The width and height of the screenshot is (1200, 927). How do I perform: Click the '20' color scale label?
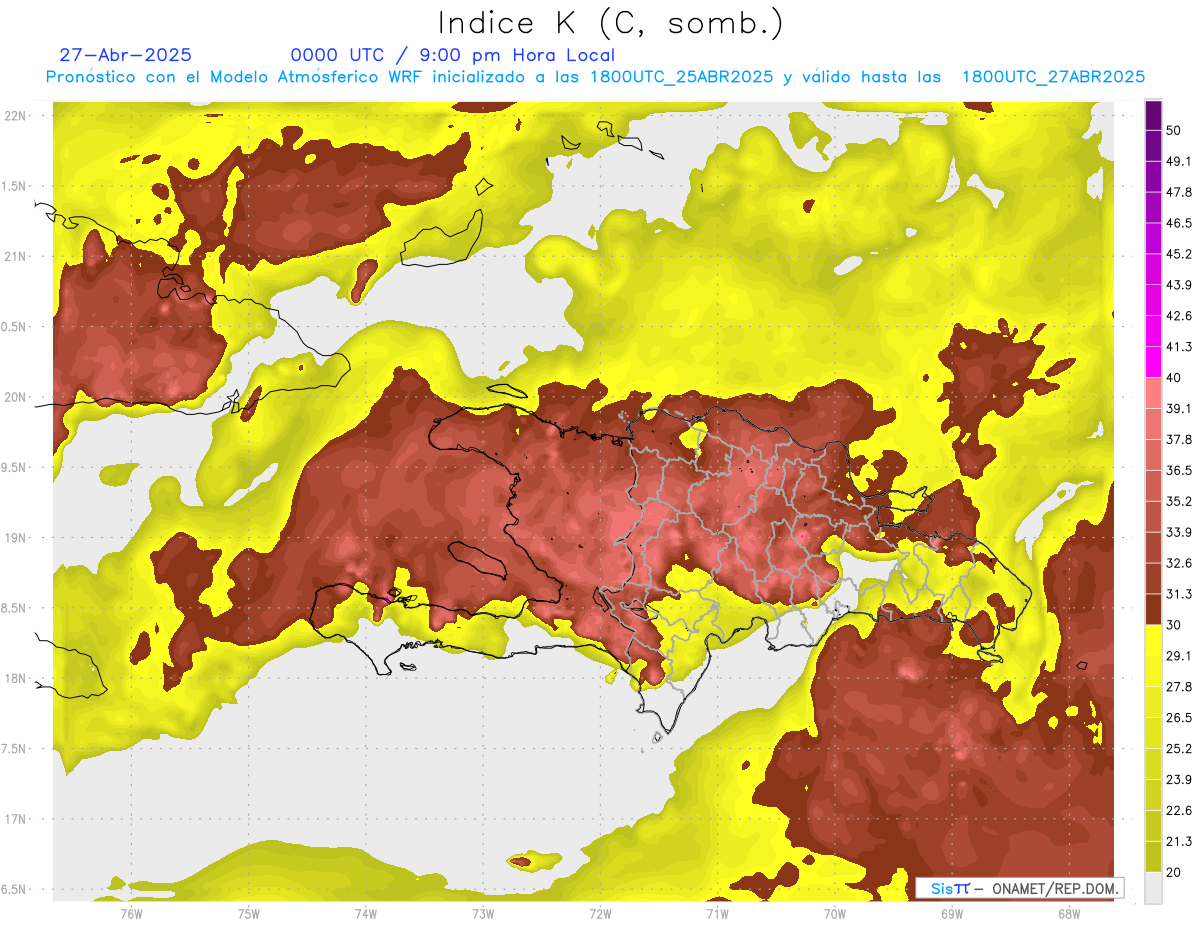1175,872
